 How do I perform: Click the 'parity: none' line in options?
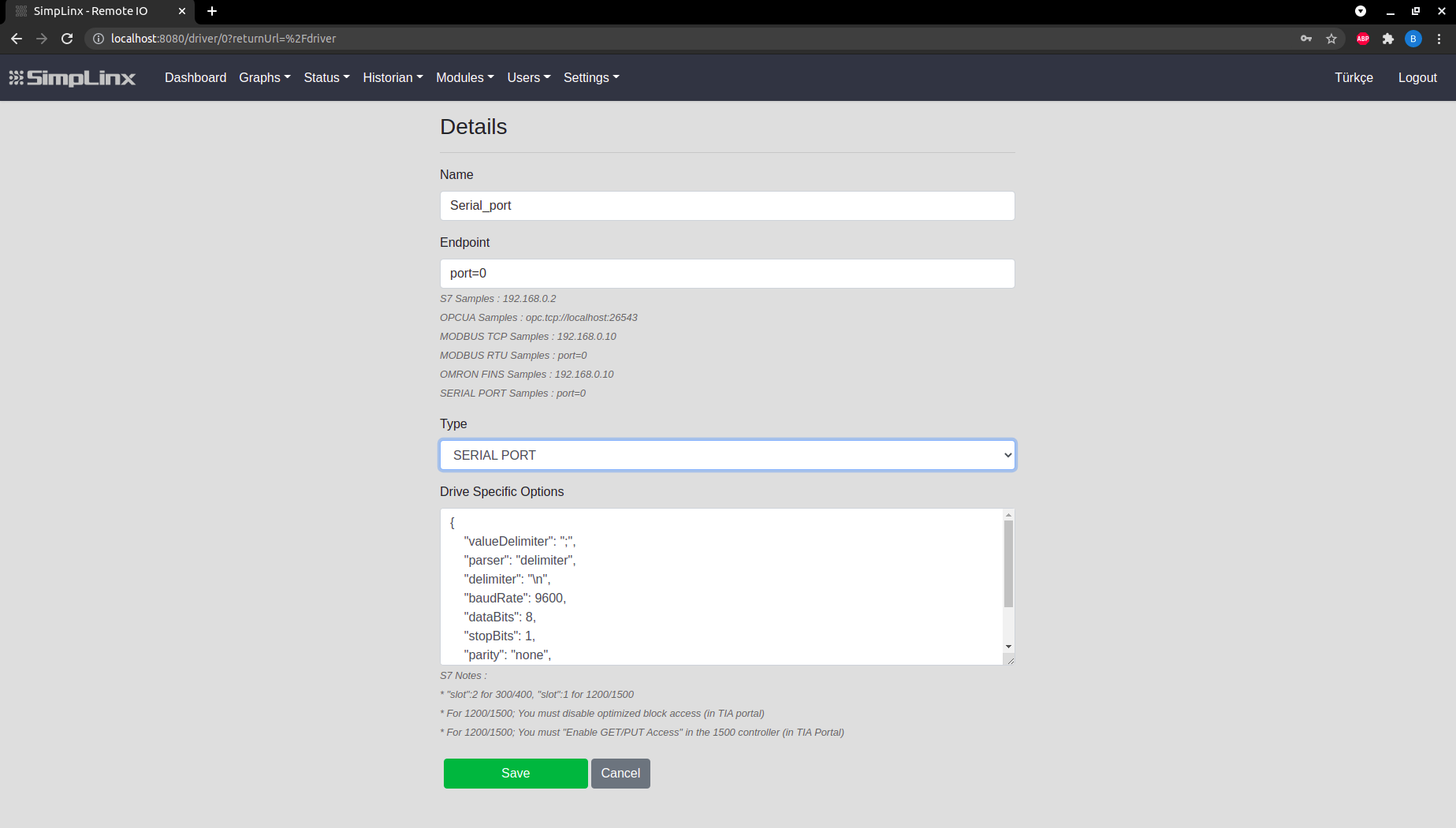pyautogui.click(x=507, y=655)
